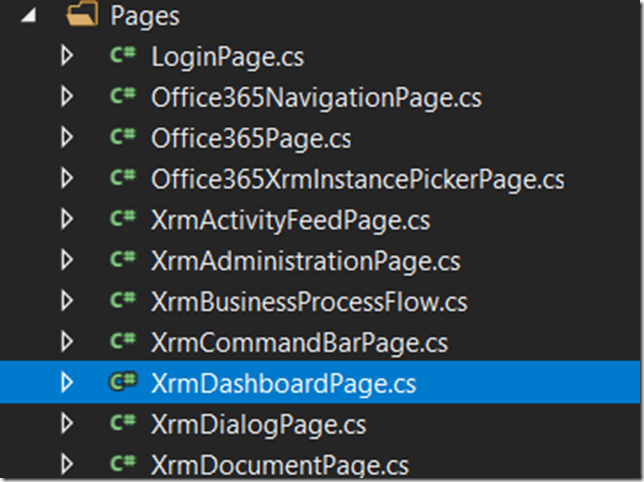Select LoginPage.cs file name
644x482 pixels.
228,57
